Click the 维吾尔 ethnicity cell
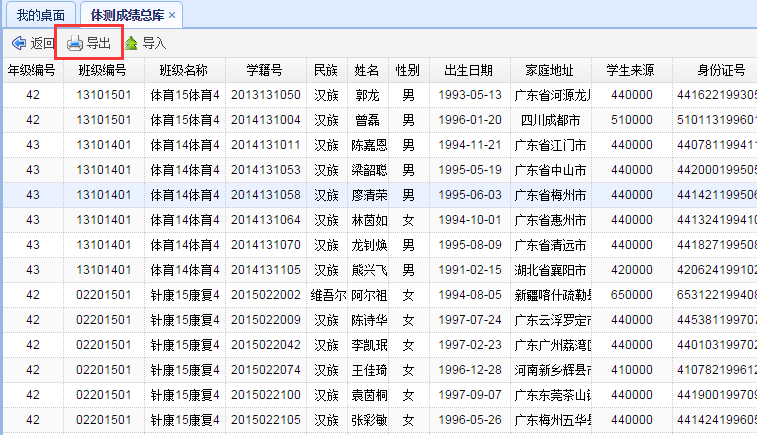757x435 pixels. tap(326, 295)
